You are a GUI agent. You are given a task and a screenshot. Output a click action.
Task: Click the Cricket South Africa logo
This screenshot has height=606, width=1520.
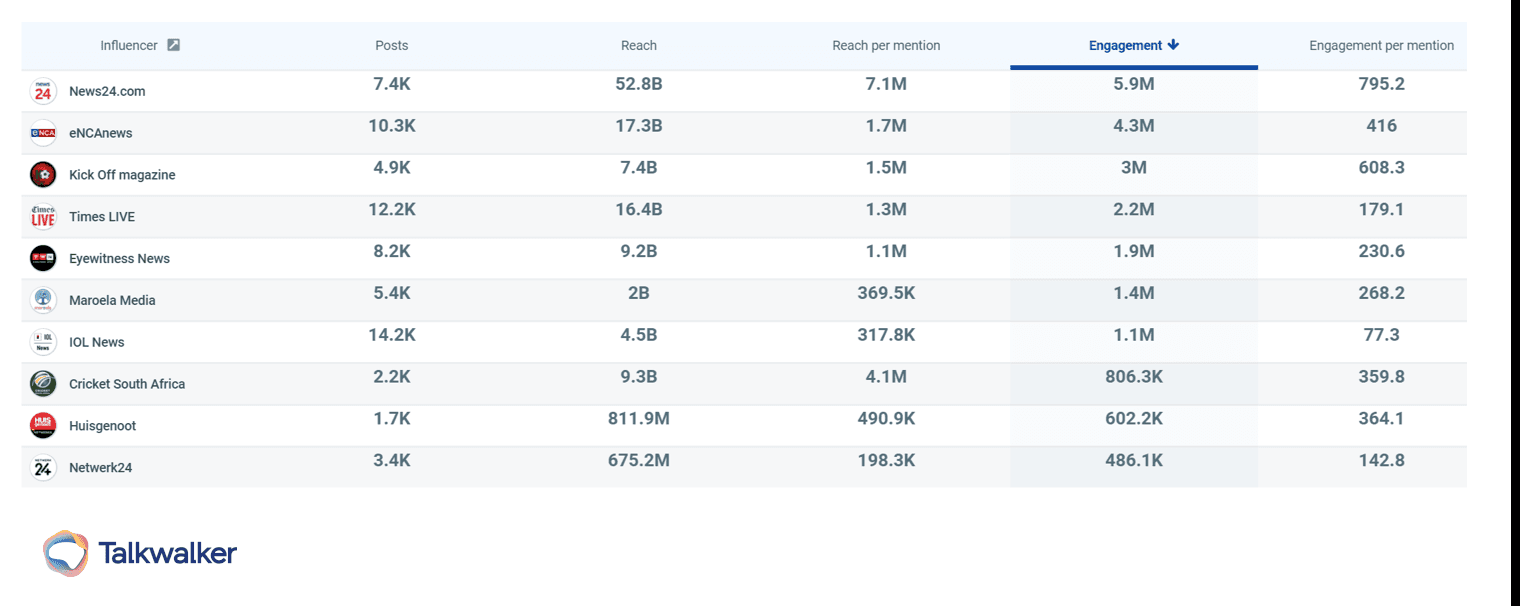(x=42, y=383)
